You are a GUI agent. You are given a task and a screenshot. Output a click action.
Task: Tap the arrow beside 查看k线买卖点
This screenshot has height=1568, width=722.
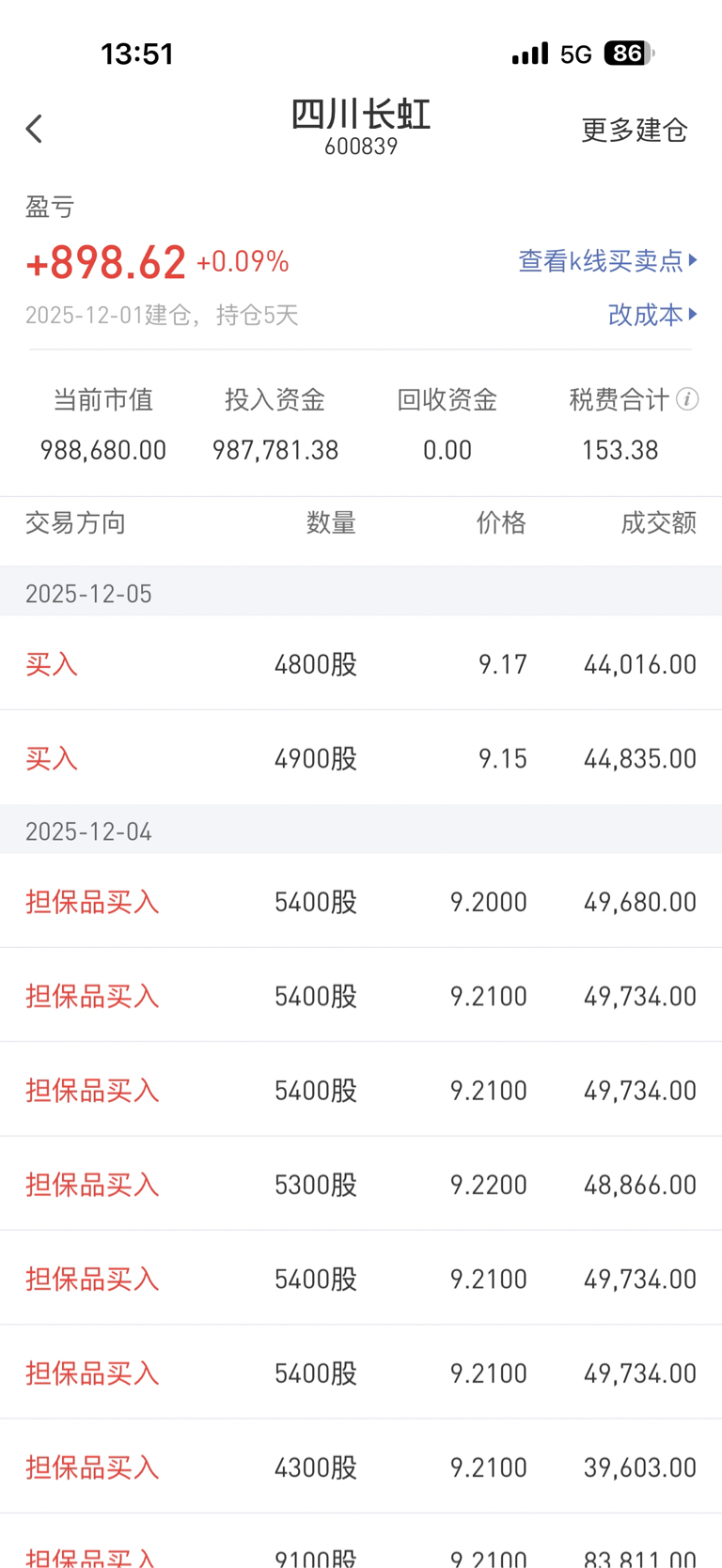coord(694,259)
